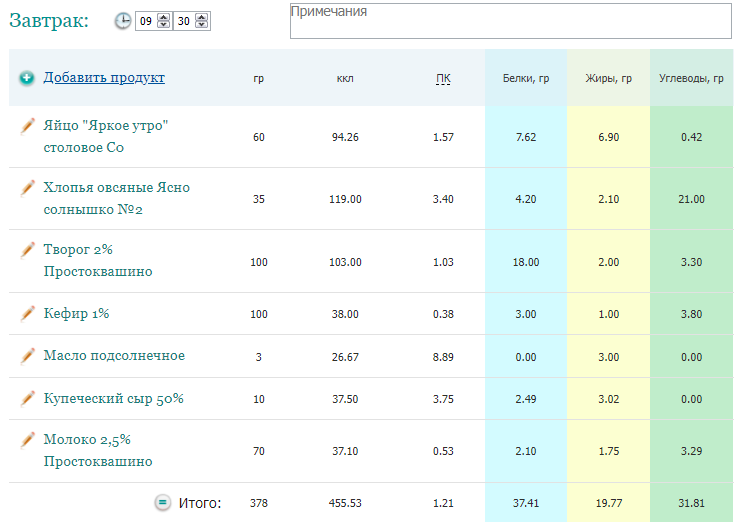
Task: Select the 7.62 protein cell
Action: coord(526,137)
